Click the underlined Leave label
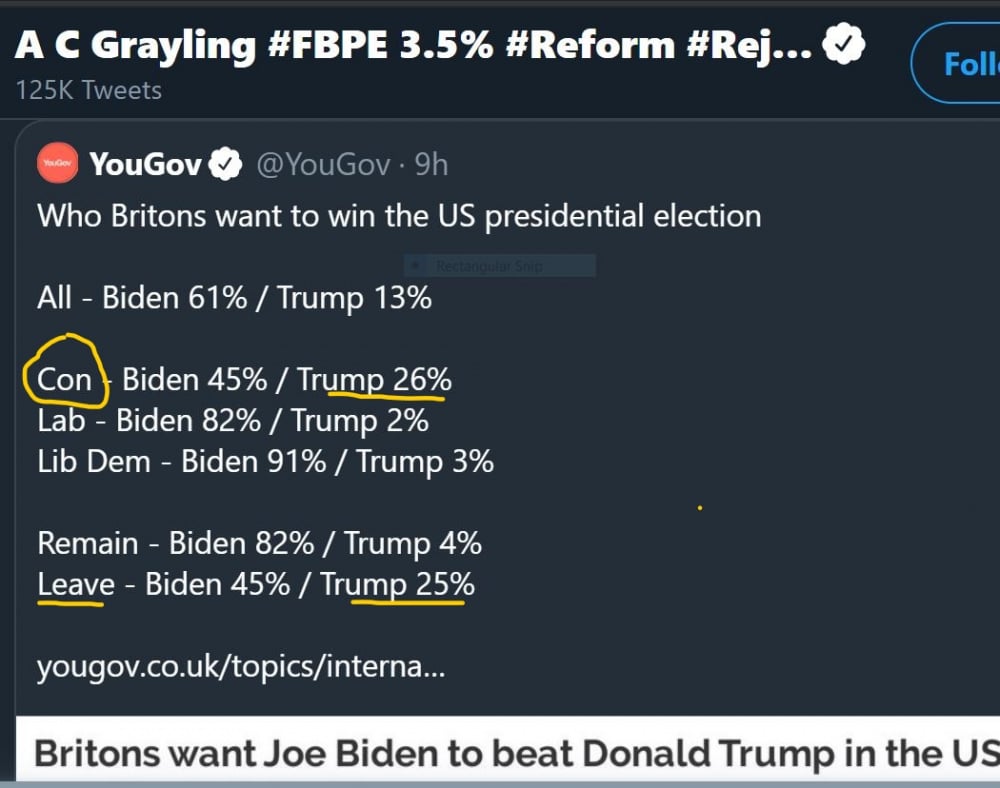1000x788 pixels. point(76,585)
